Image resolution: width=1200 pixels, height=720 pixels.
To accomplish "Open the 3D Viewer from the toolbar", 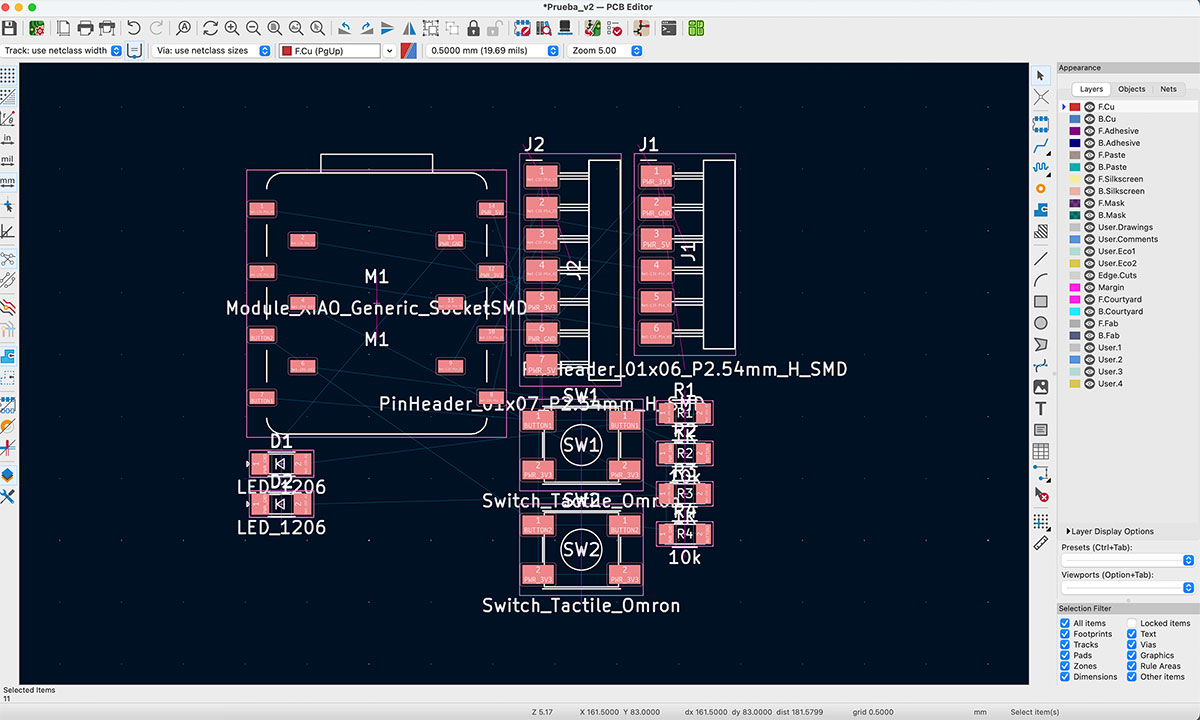I will tap(565, 28).
